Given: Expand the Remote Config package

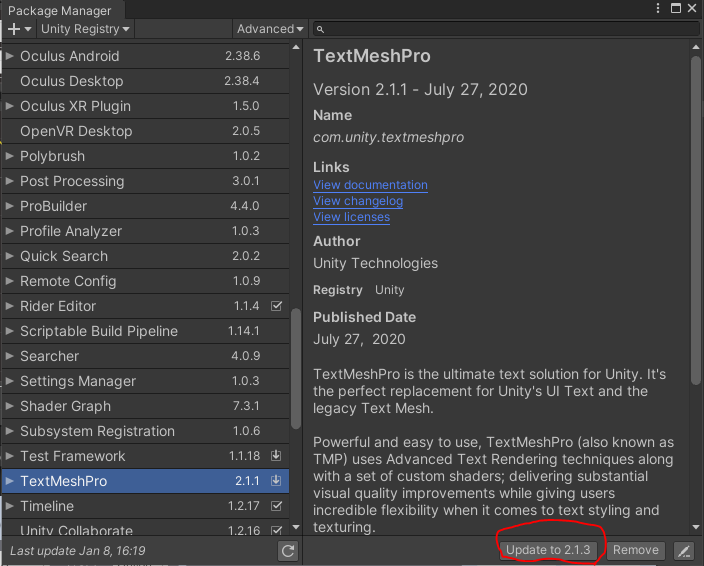Looking at the screenshot, I should pos(9,281).
